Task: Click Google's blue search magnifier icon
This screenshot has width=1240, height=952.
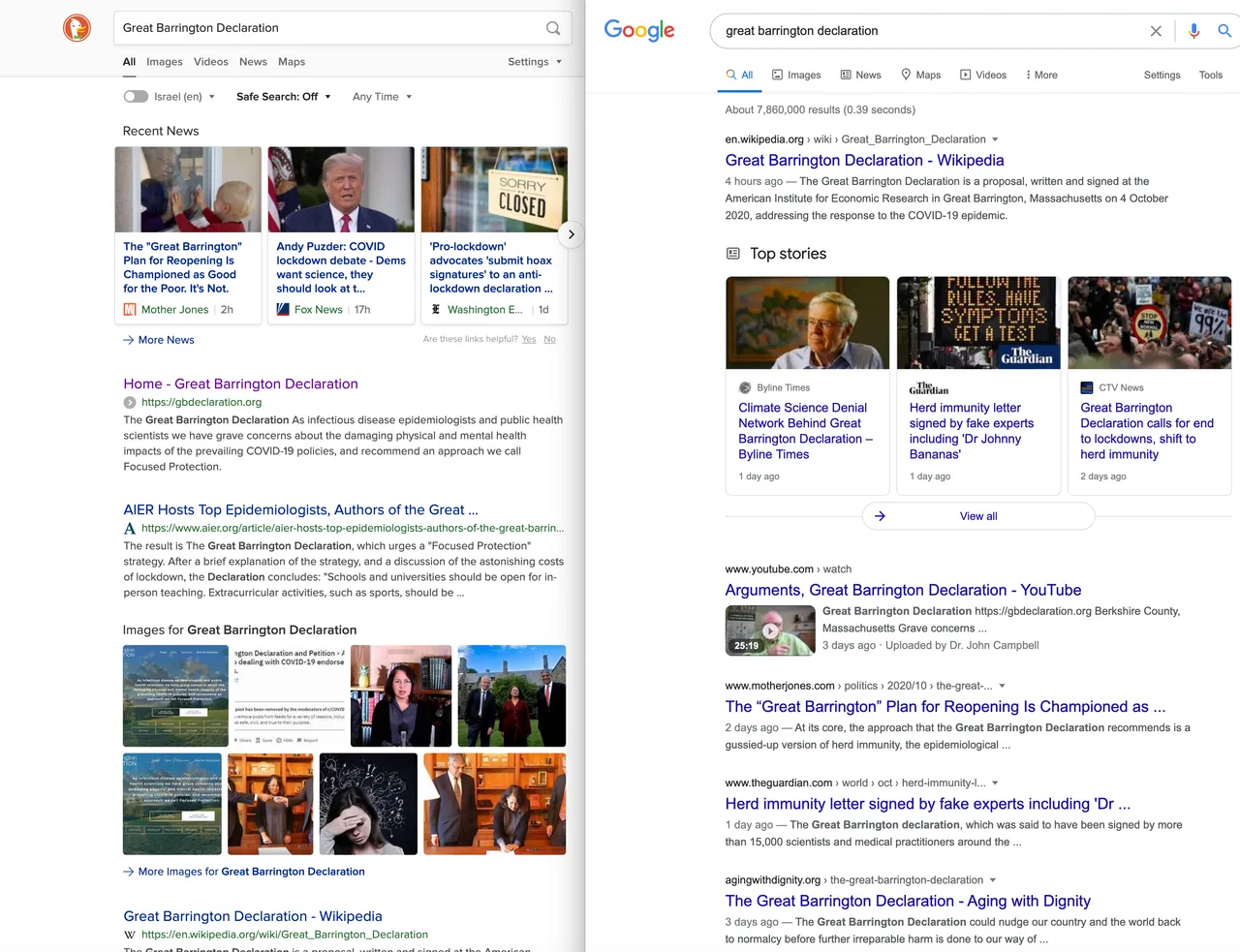Action: pos(1225,31)
